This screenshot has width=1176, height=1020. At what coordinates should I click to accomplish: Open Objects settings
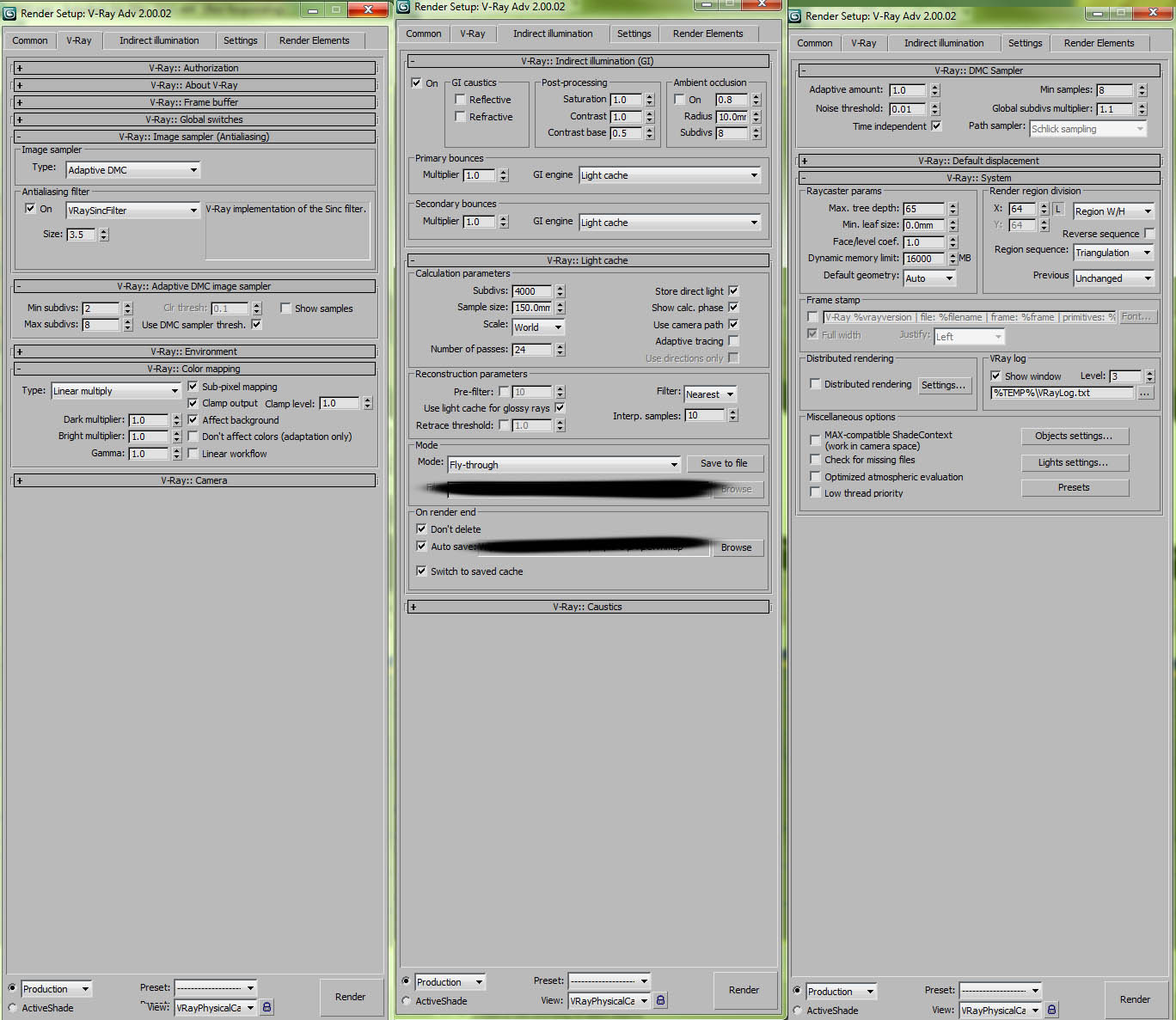pos(1075,436)
